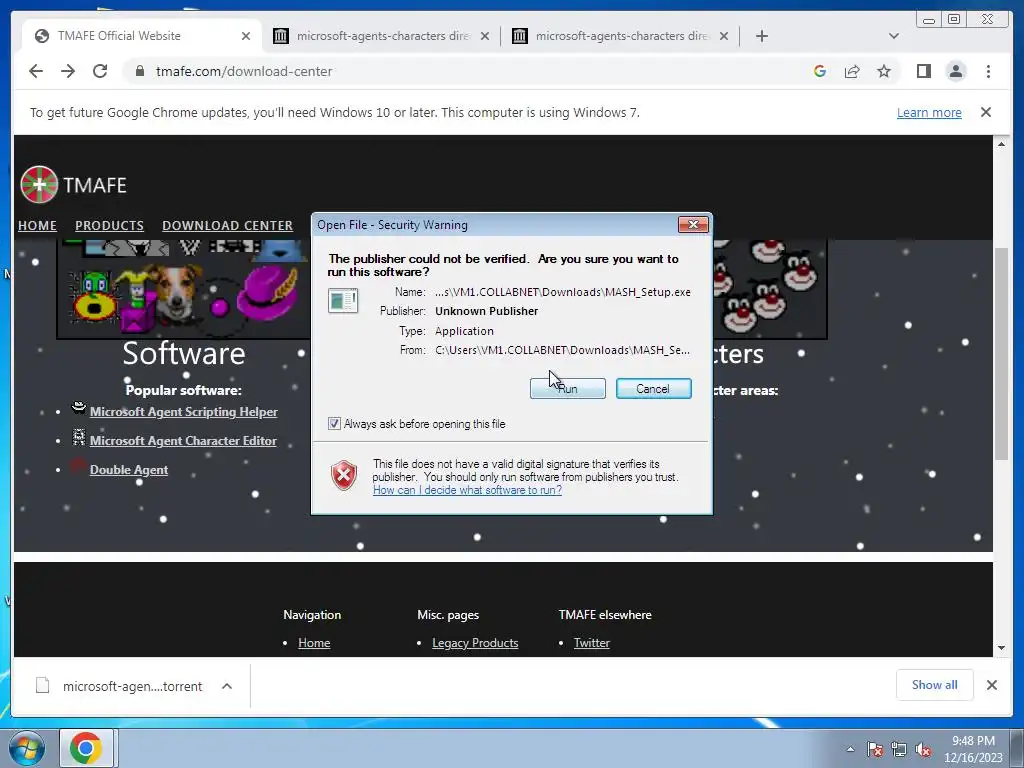Image resolution: width=1024 pixels, height=768 pixels.
Task: Open the Legacy Products link
Action: click(x=475, y=643)
